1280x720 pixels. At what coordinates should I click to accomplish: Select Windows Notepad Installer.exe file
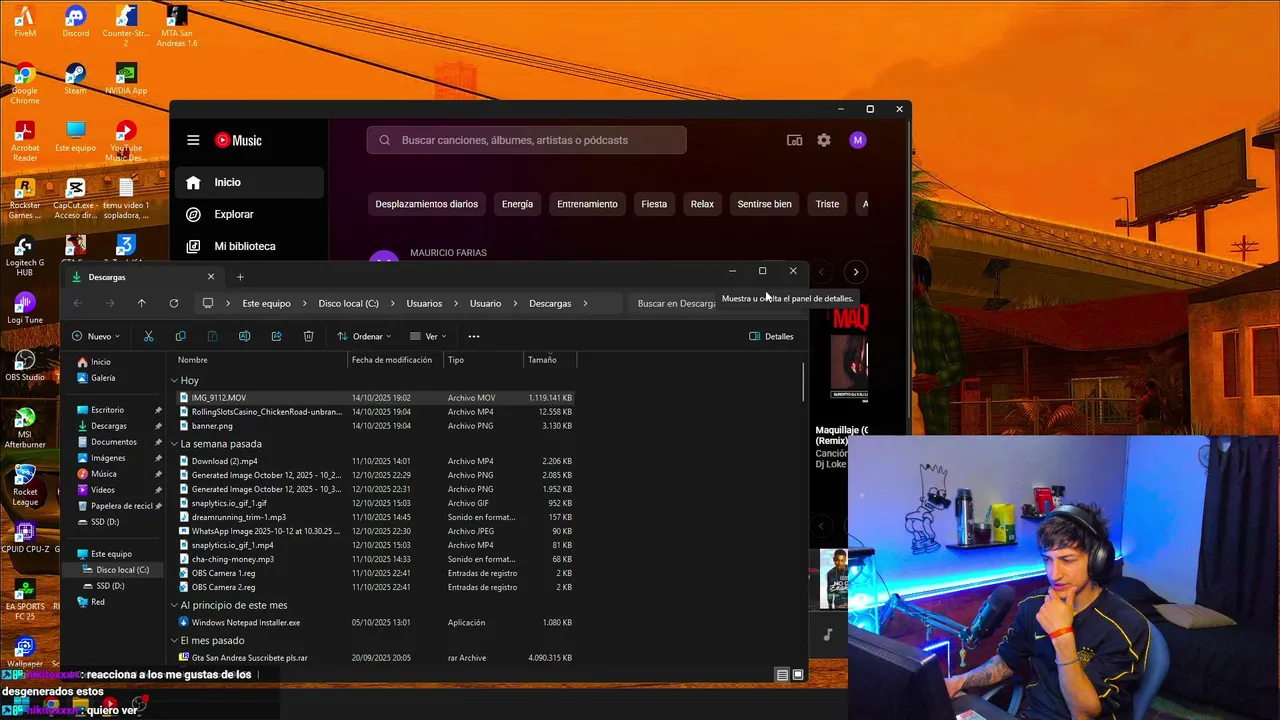(x=375, y=622)
